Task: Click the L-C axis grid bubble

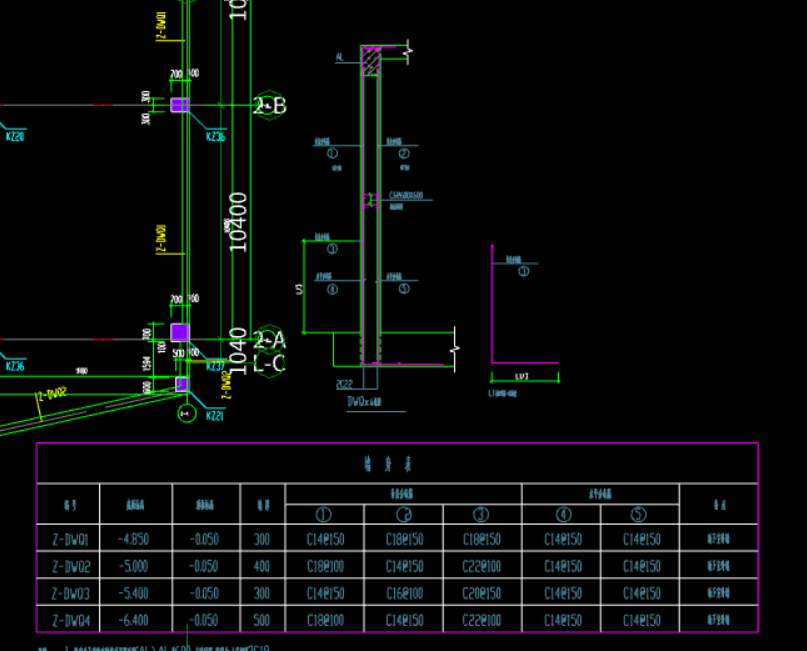Action: click(x=269, y=363)
